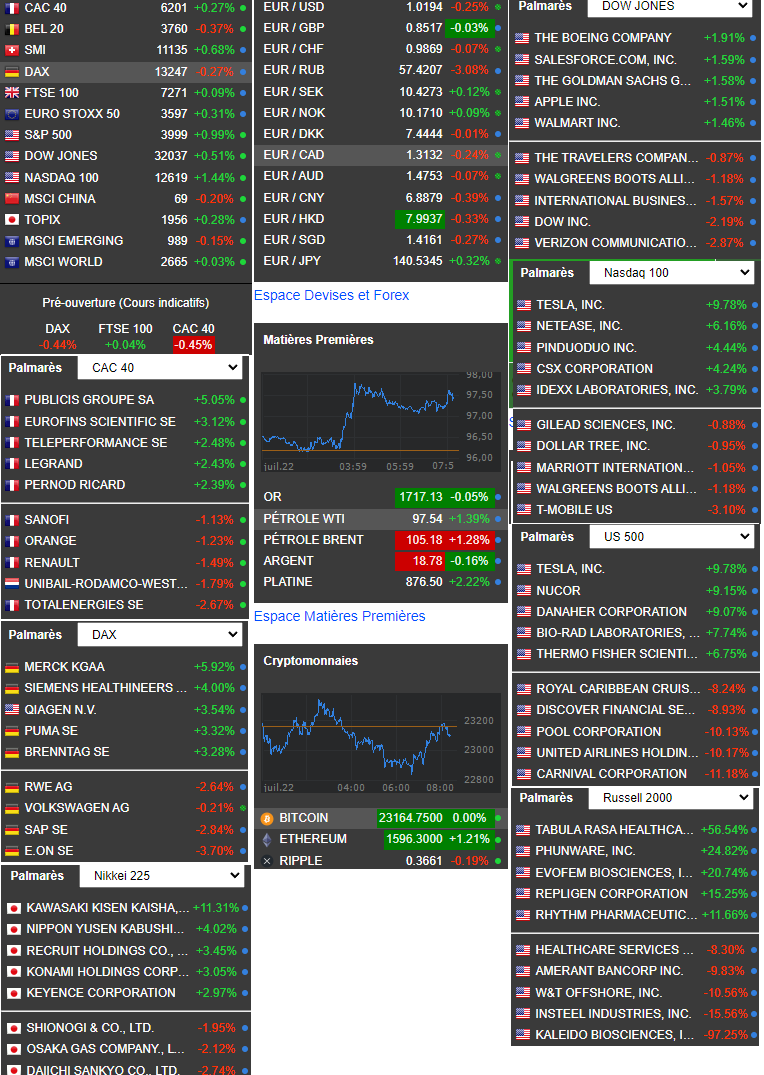Click the Dutch flag icon beside UNIBAIL-RODAMCO-WEST

point(12,584)
